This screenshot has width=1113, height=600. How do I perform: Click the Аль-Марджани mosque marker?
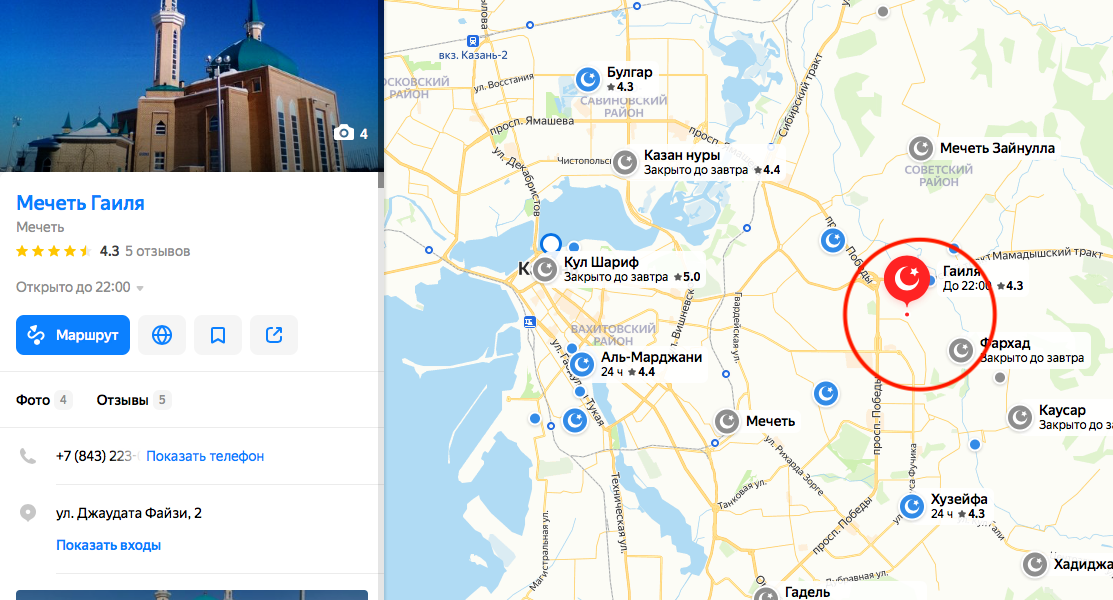(582, 364)
